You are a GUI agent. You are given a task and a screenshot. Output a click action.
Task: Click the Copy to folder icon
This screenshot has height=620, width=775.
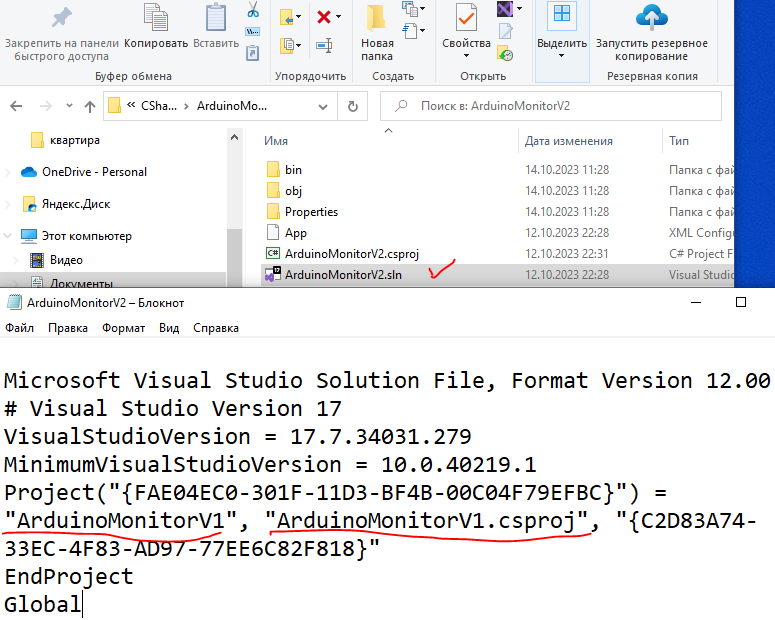pos(287,45)
